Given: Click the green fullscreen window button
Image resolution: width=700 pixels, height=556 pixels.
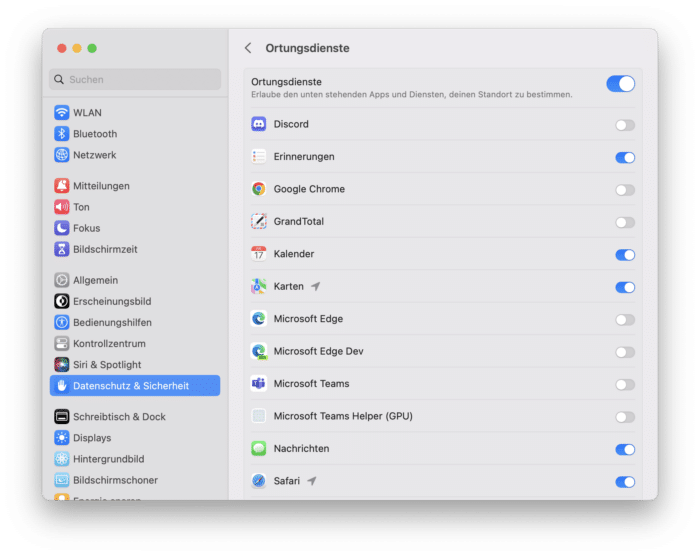Looking at the screenshot, I should point(92,48).
